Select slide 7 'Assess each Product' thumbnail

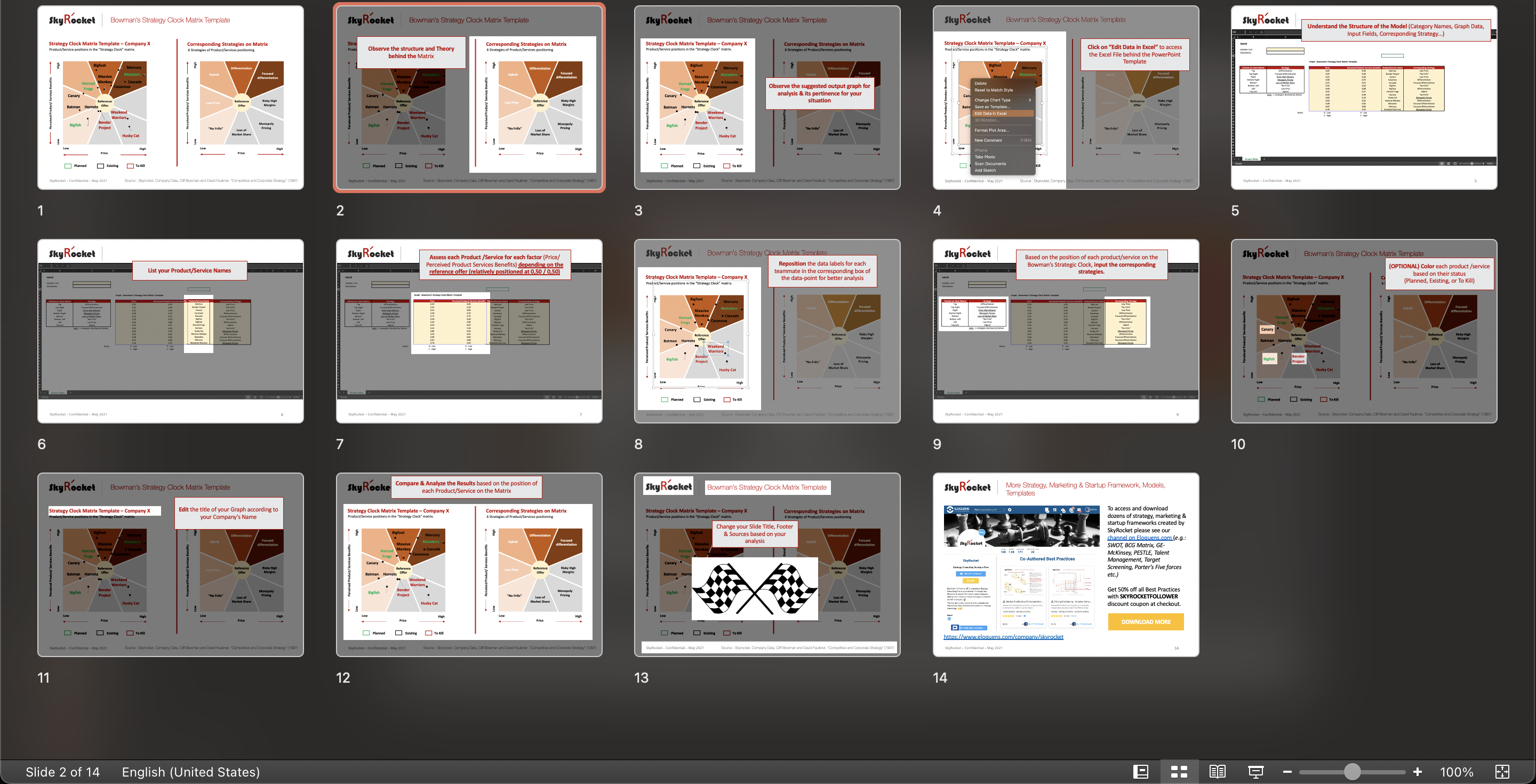469,332
